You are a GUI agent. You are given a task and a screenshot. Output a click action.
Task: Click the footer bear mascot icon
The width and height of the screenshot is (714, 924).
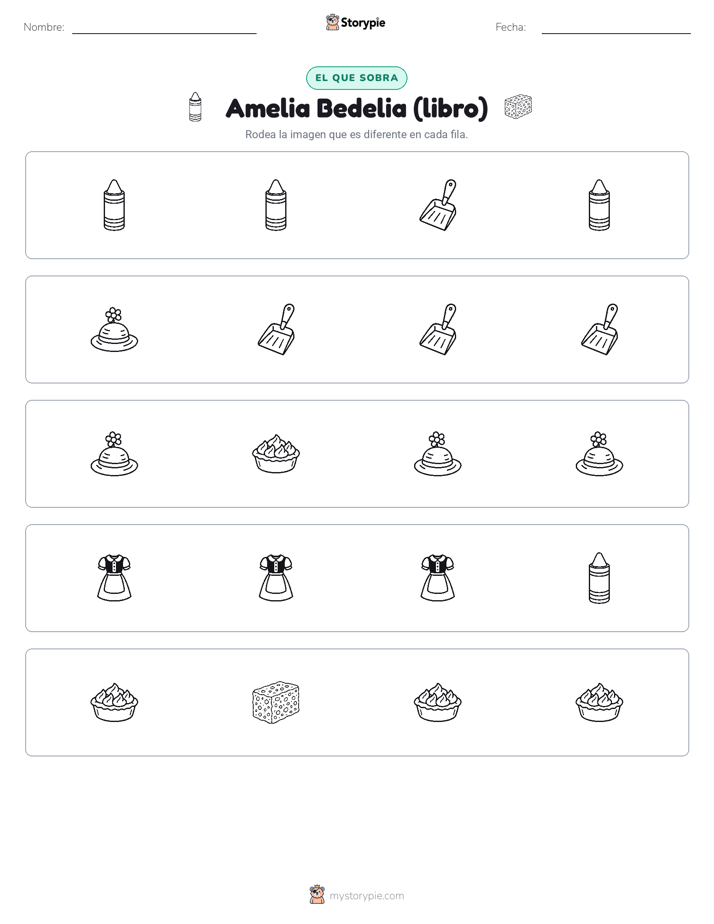[317, 895]
